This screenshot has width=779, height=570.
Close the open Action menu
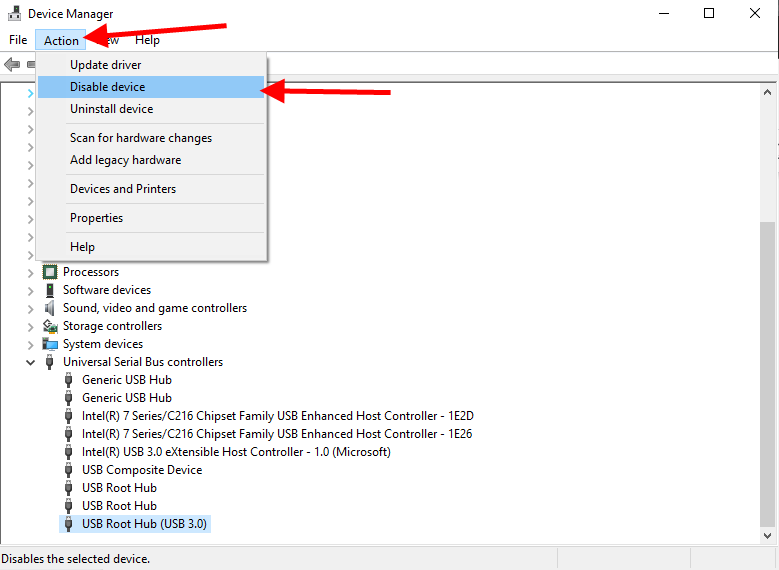pyautogui.click(x=61, y=40)
